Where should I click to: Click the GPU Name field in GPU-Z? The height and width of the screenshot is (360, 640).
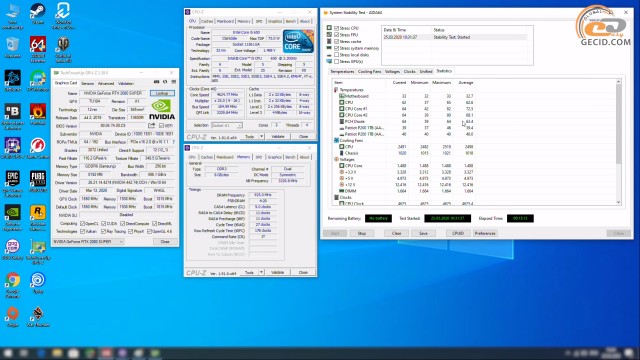113,93
